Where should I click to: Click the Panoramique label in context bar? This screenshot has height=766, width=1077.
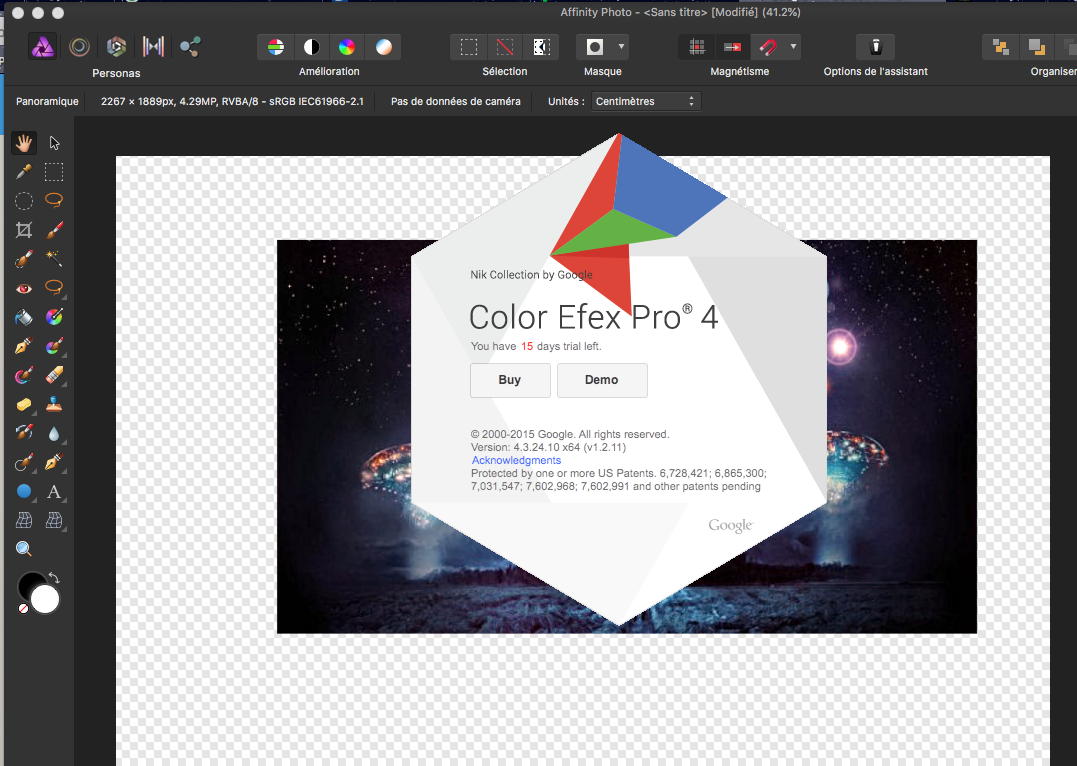[x=47, y=101]
